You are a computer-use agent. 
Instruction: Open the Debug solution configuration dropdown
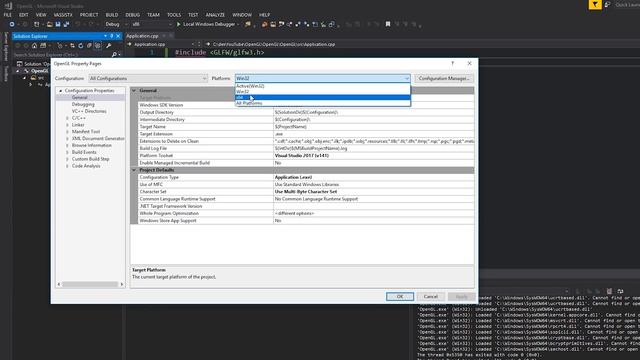115,24
